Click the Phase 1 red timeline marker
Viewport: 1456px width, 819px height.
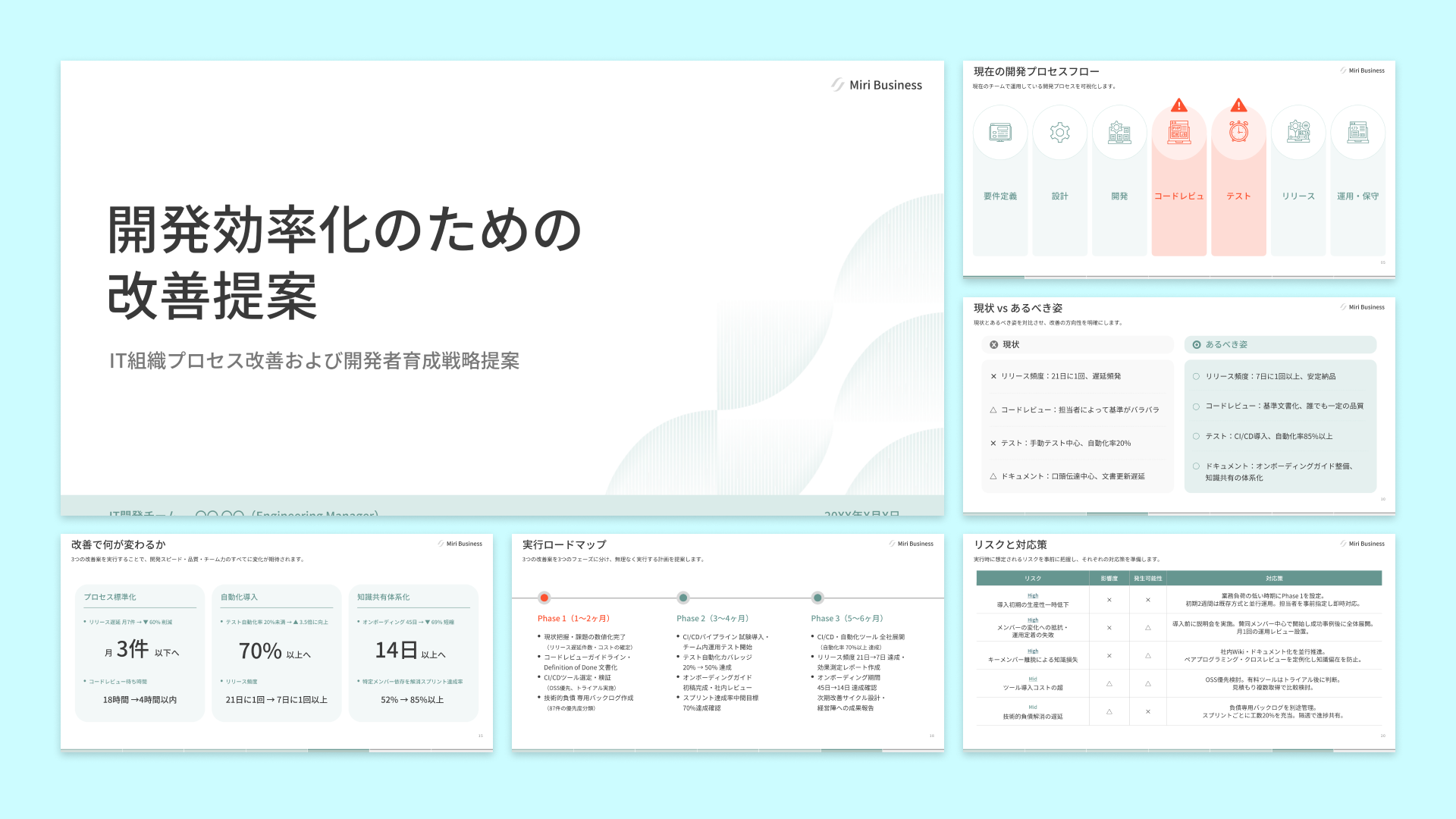click(544, 598)
